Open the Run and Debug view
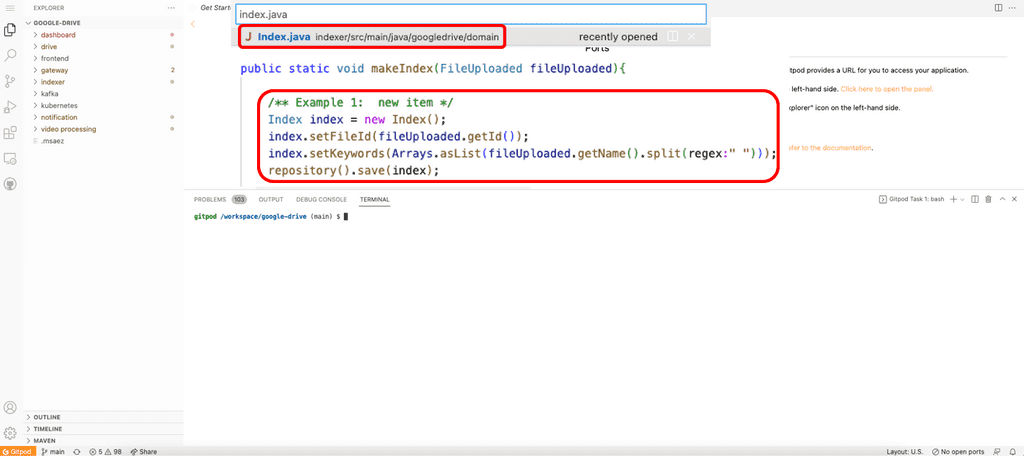1024x460 pixels. 10,106
